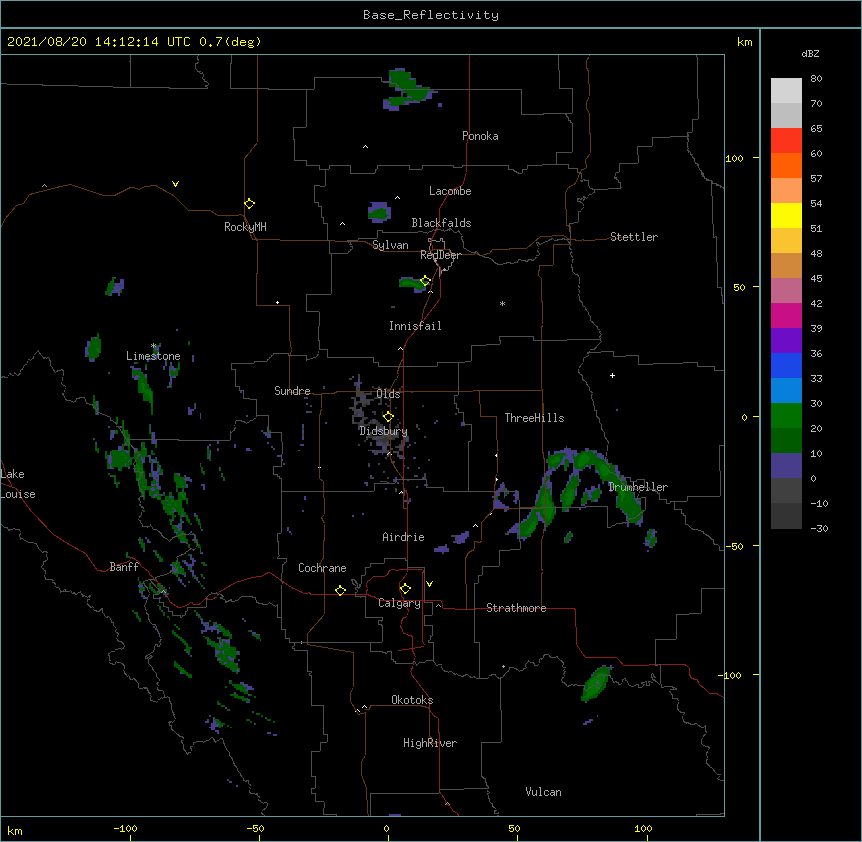Click the Lake Louise label
Viewport: 862px width, 842px height.
[17, 484]
